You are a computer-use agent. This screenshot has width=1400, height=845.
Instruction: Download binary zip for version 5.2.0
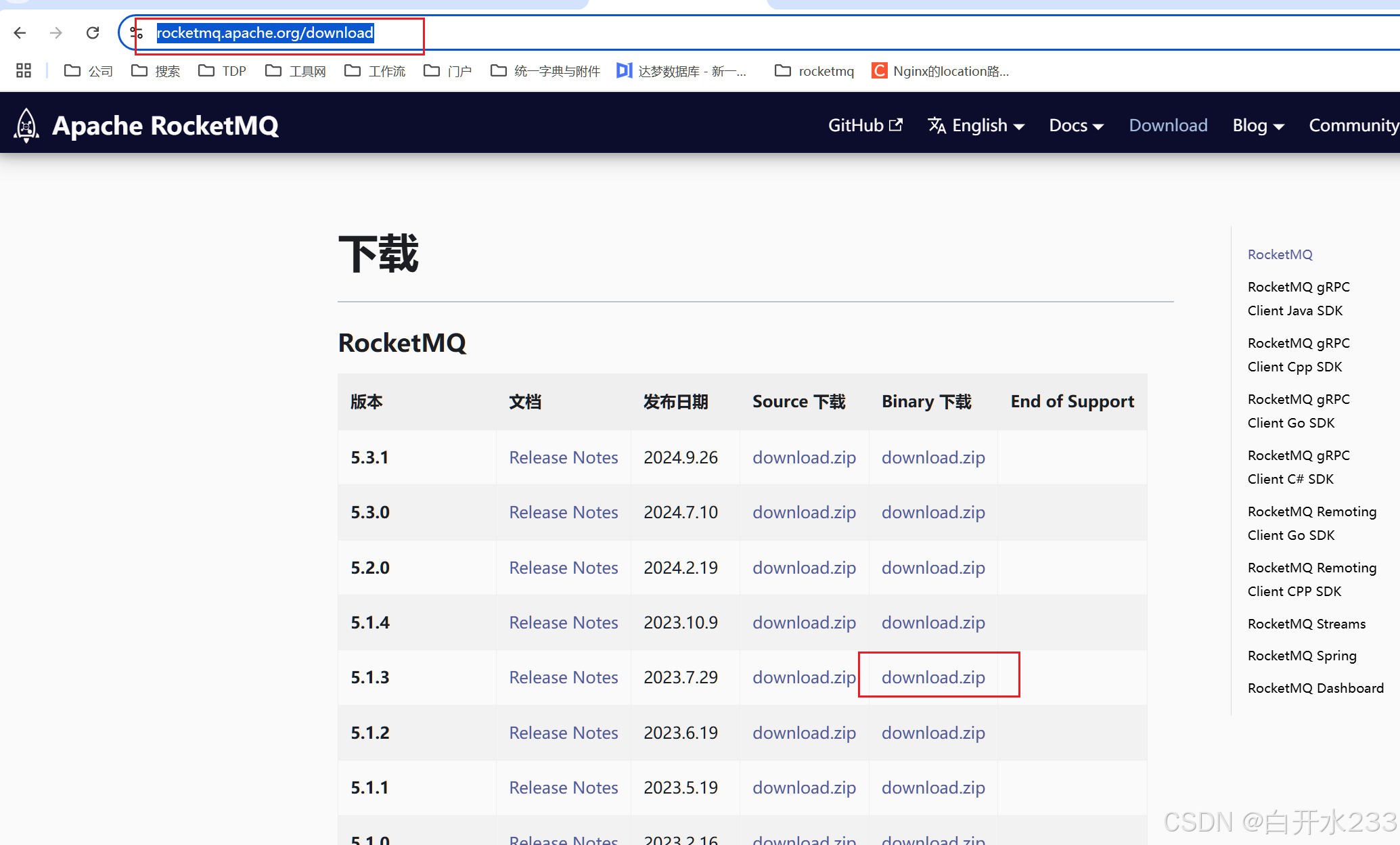coord(933,568)
